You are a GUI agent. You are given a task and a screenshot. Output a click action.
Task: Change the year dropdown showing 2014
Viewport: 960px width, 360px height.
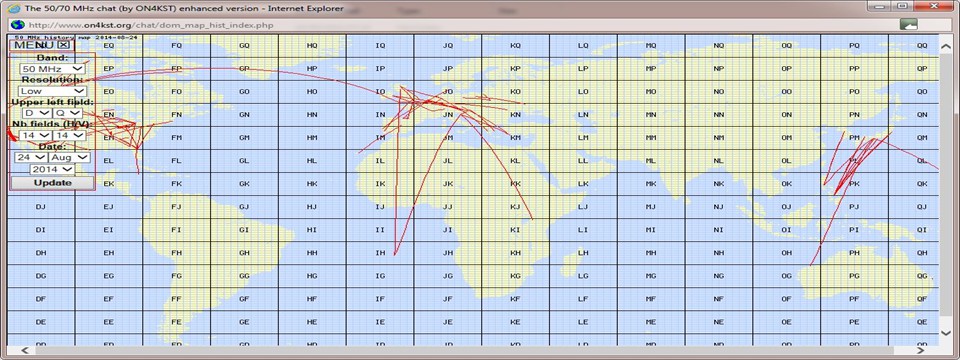(52, 169)
